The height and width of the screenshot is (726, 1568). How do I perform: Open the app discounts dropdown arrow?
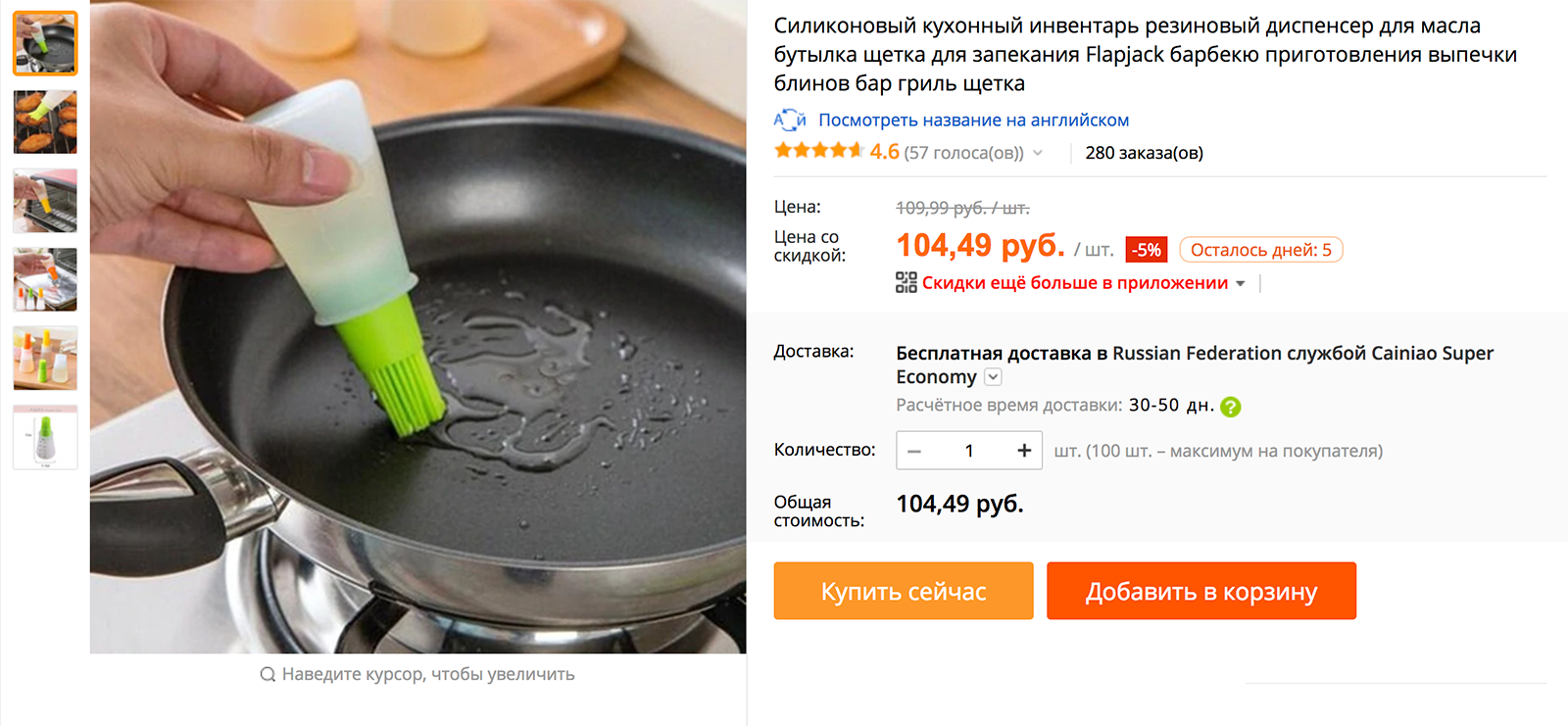(1241, 283)
